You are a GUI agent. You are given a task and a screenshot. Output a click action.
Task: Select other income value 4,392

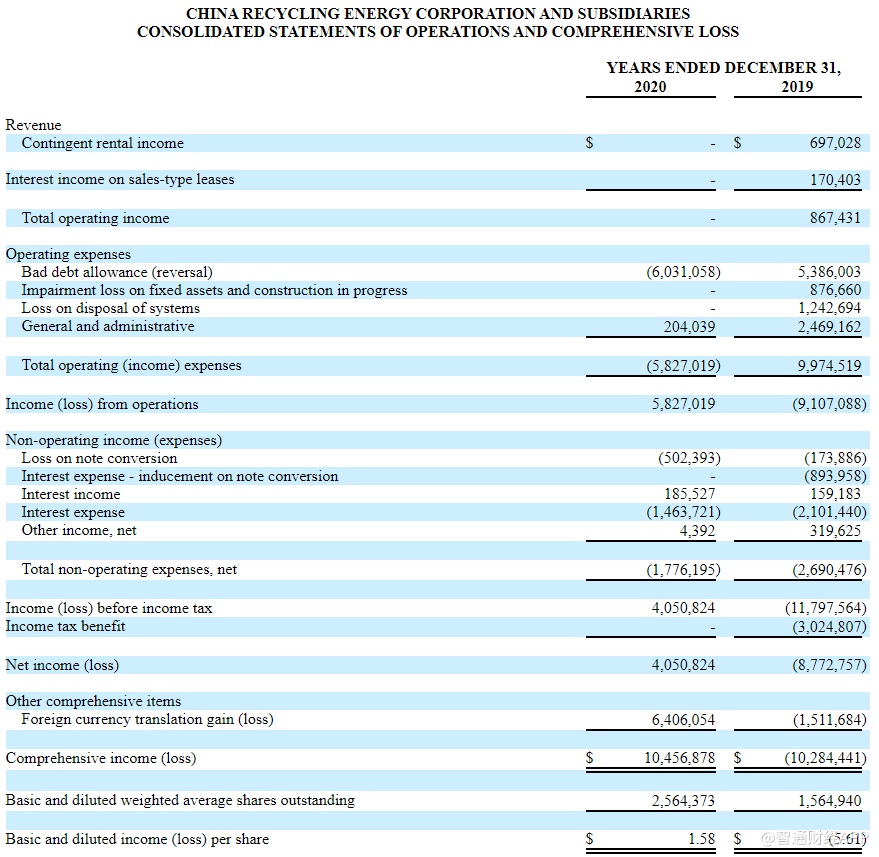pyautogui.click(x=697, y=530)
